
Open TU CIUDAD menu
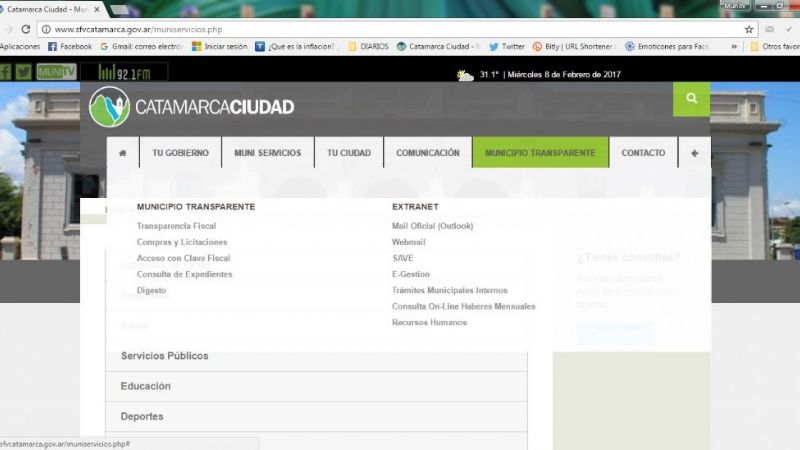pyautogui.click(x=349, y=153)
